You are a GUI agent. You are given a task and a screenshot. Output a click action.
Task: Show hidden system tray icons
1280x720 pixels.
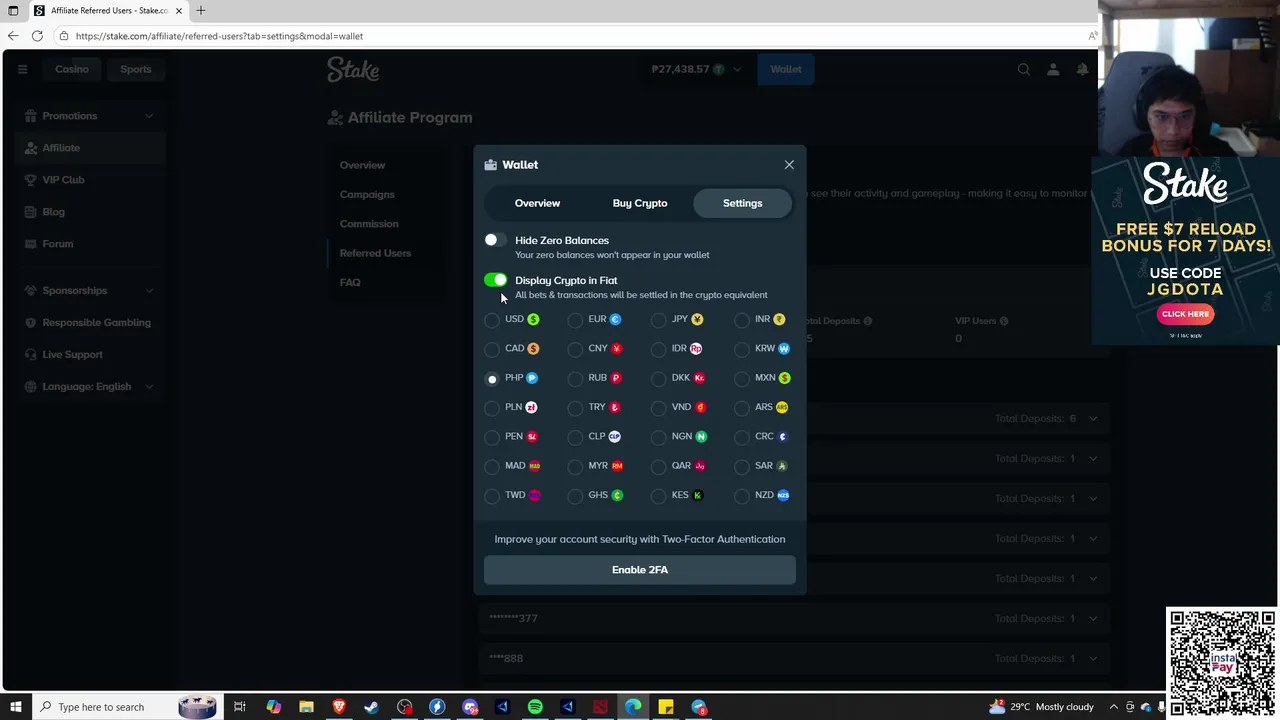1113,707
